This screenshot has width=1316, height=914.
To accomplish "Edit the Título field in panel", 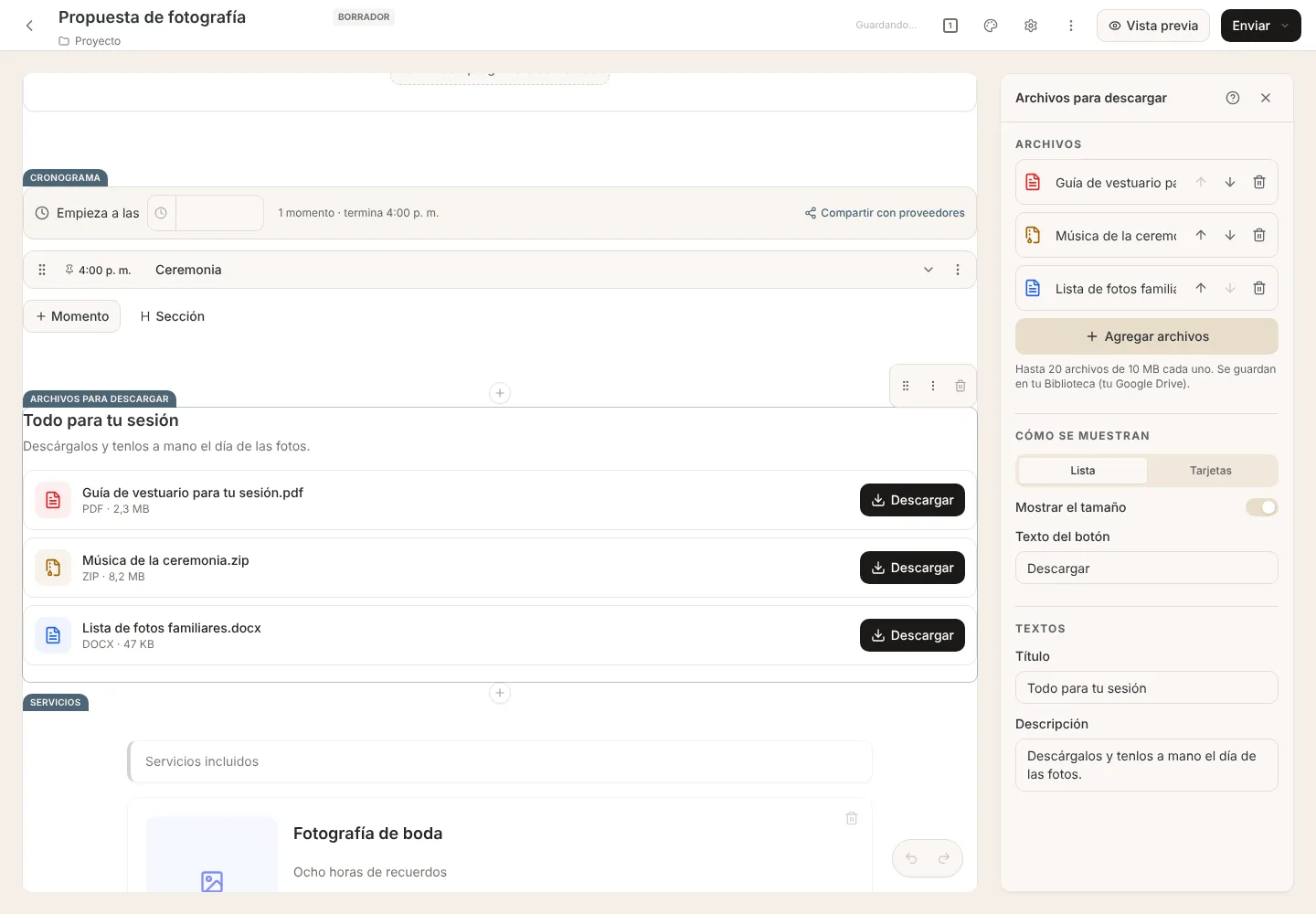I will [x=1147, y=687].
